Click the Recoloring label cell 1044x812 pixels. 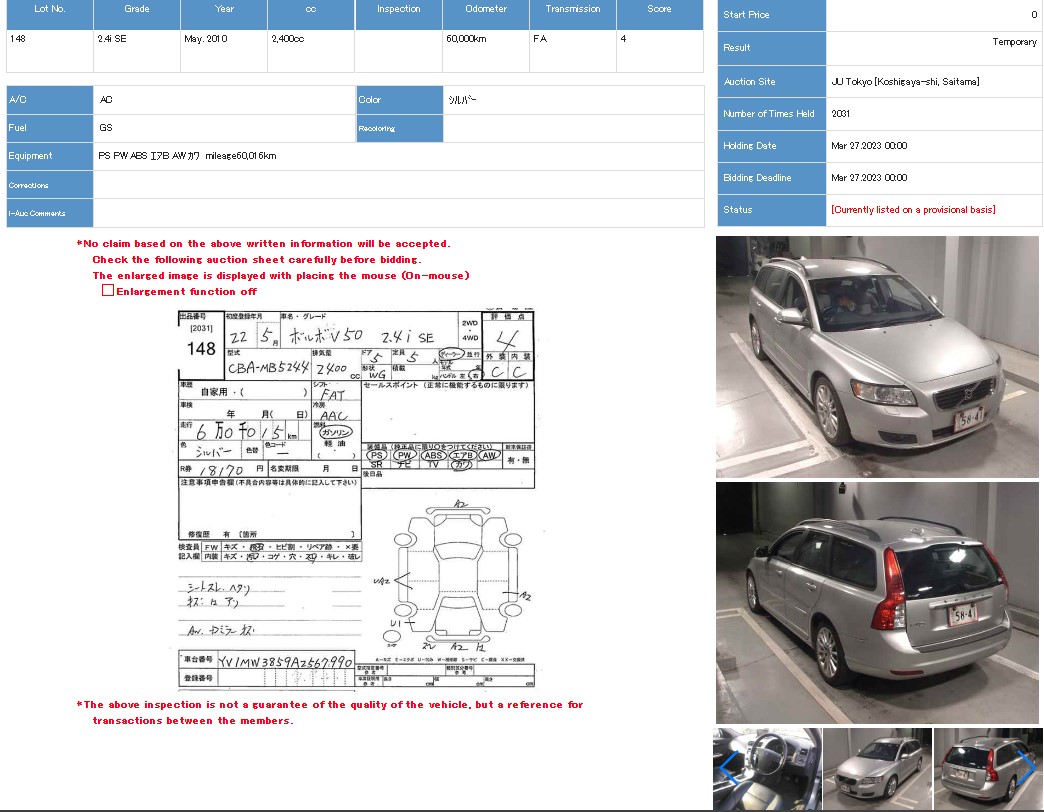(399, 128)
